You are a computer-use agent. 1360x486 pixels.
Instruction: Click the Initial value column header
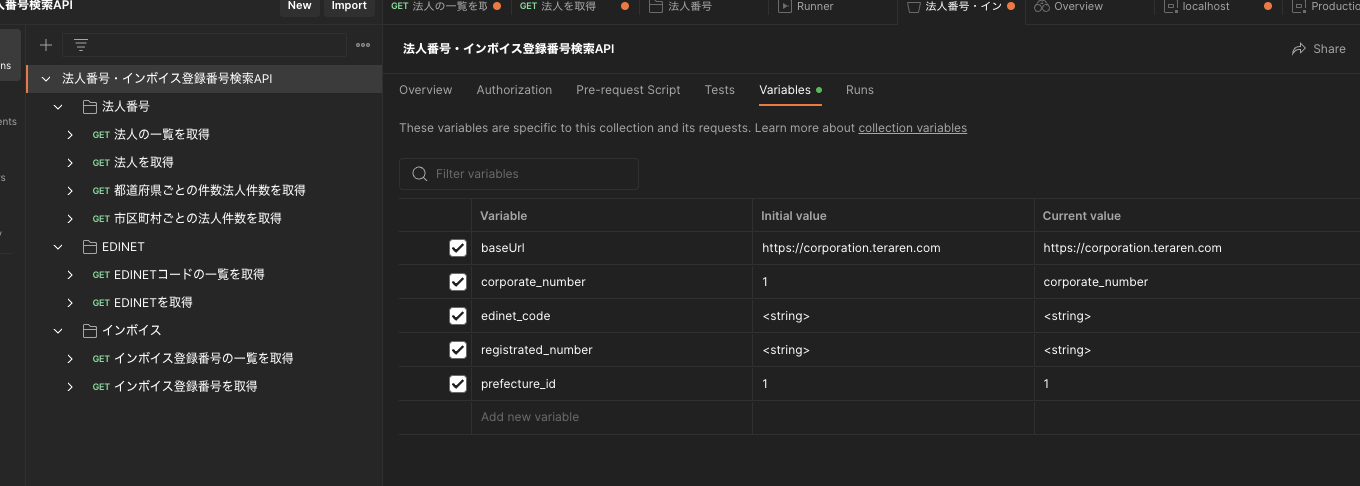click(794, 216)
